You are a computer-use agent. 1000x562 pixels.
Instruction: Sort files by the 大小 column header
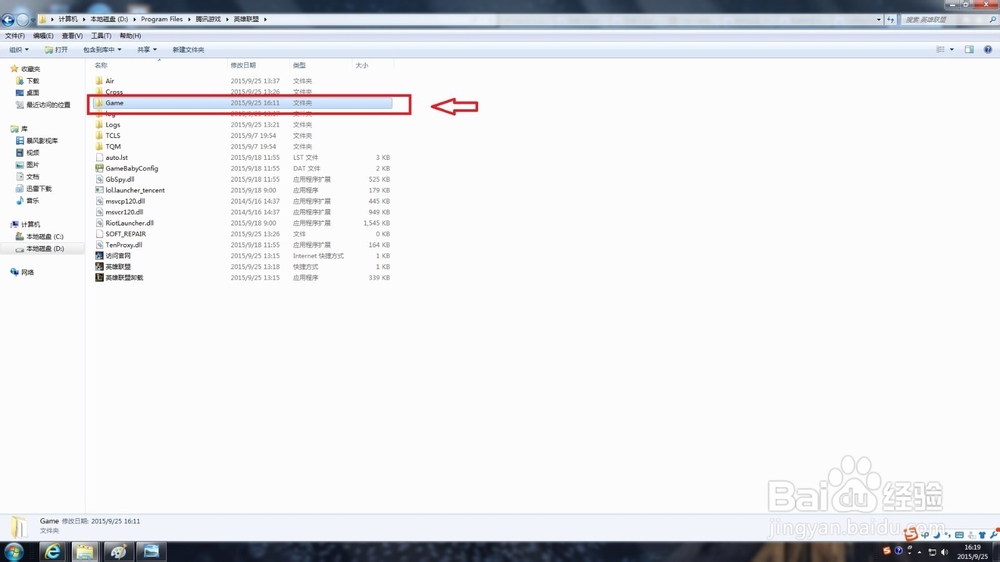(x=372, y=65)
